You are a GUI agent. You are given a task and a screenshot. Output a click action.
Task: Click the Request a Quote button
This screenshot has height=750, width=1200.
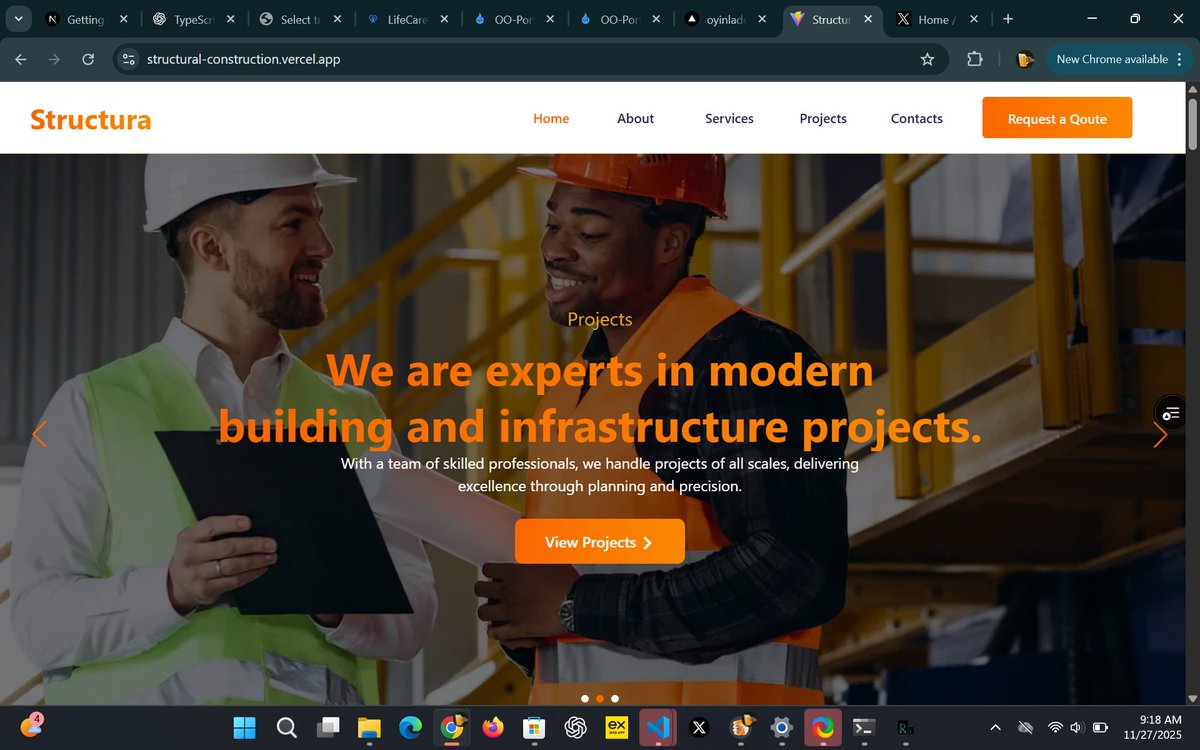pyautogui.click(x=1057, y=118)
